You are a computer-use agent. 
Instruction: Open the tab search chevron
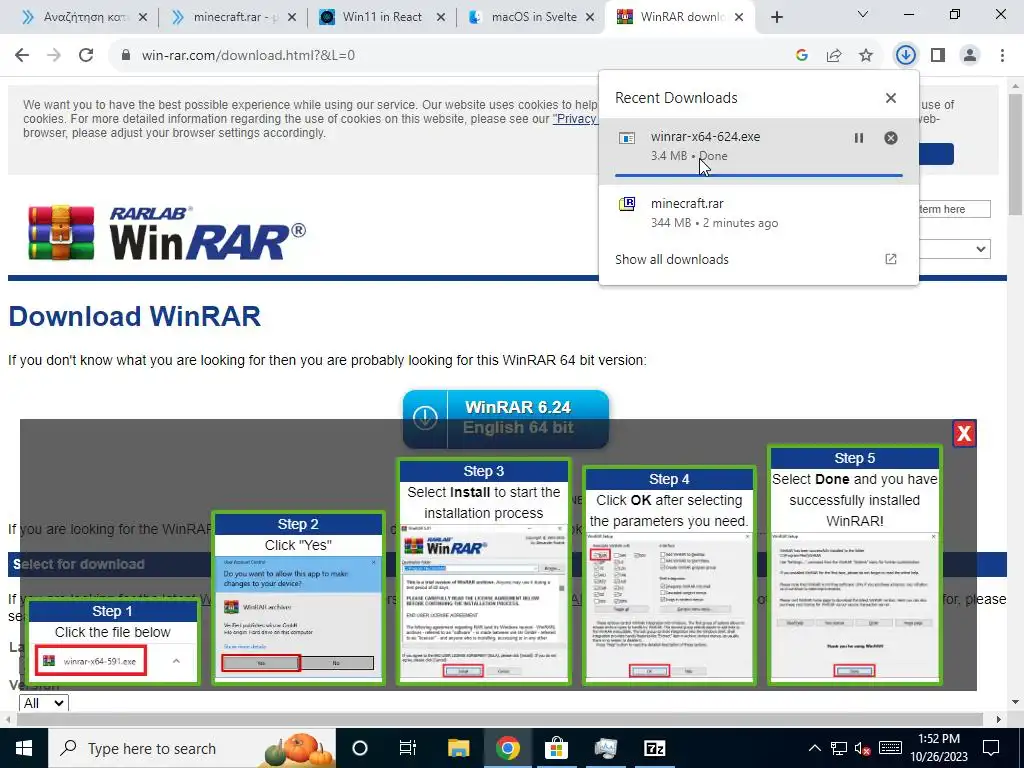(863, 14)
